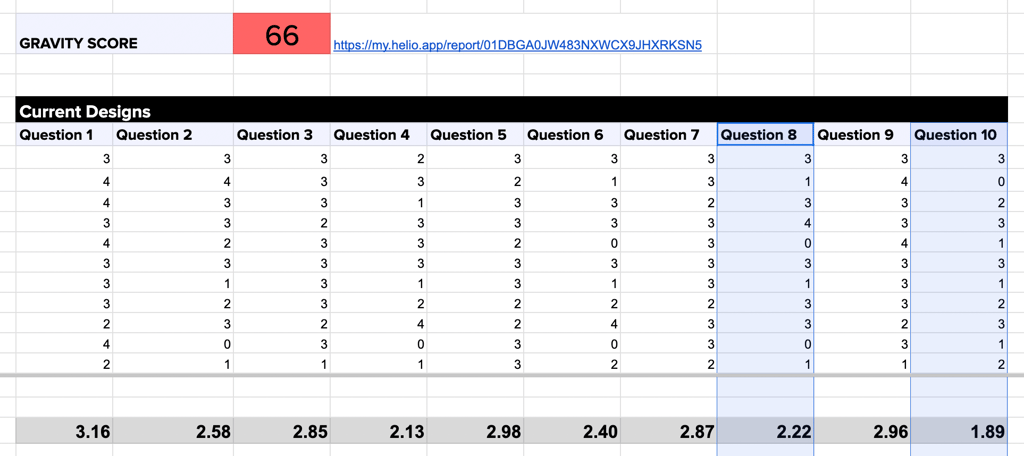Click the Current Designs black header bar

[x=511, y=111]
